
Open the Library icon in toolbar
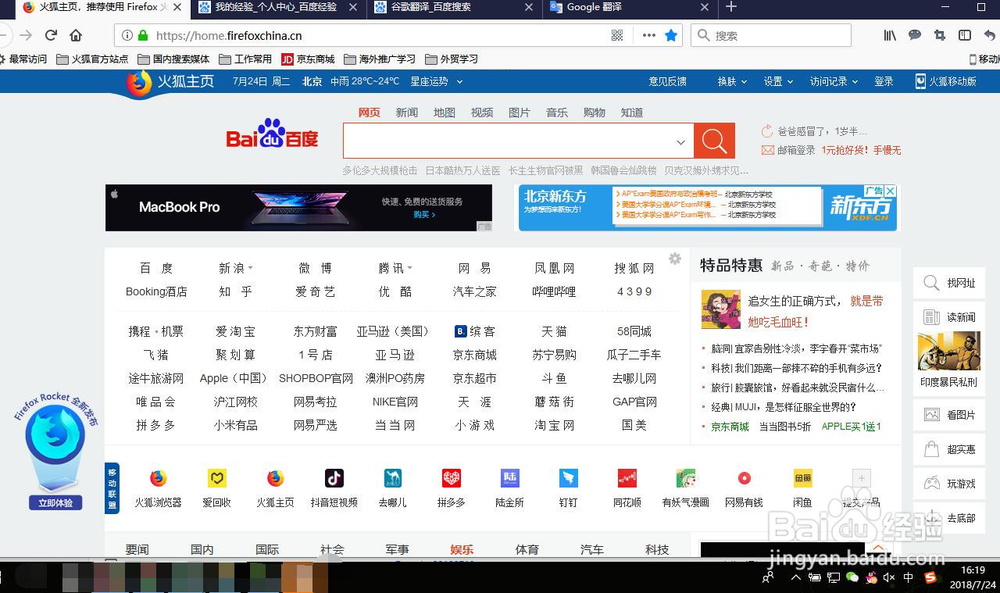[x=890, y=36]
